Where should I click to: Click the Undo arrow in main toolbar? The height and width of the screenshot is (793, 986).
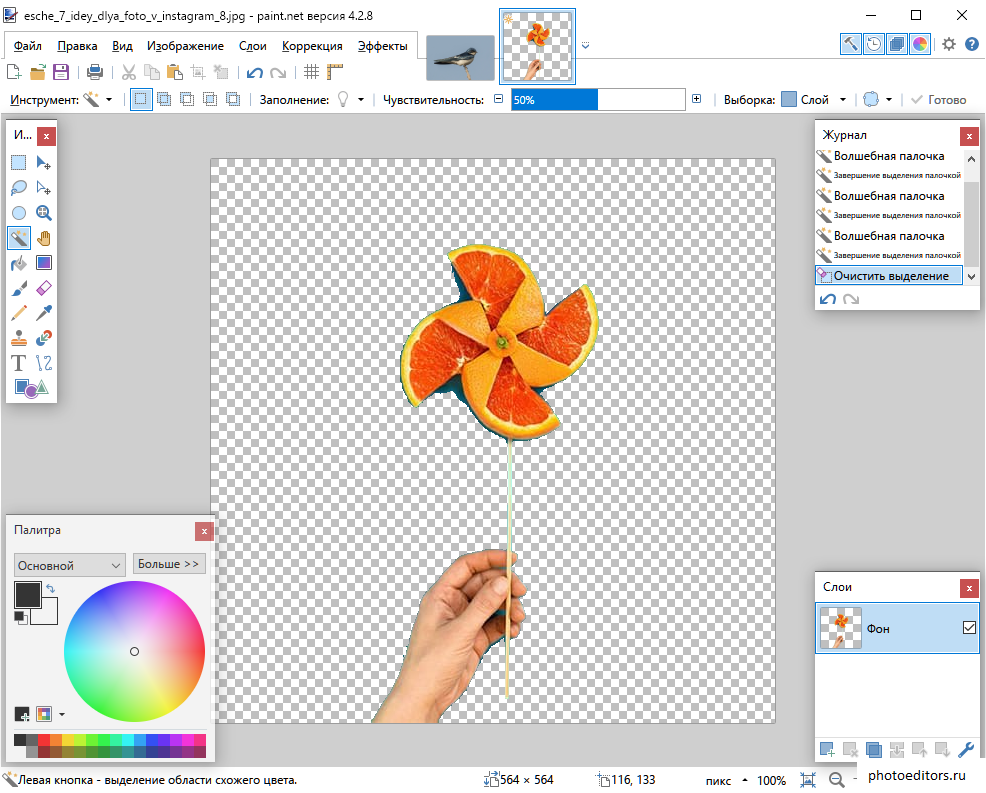255,73
